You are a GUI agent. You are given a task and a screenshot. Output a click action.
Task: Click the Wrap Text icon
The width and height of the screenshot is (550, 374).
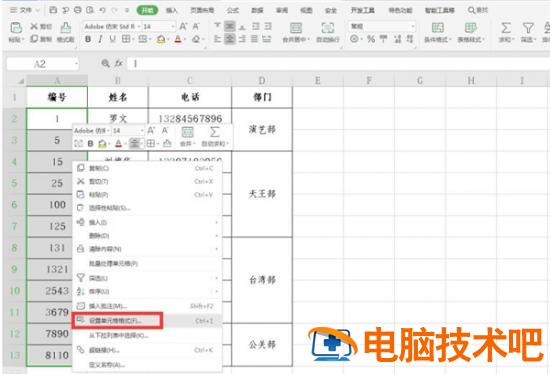click(328, 27)
